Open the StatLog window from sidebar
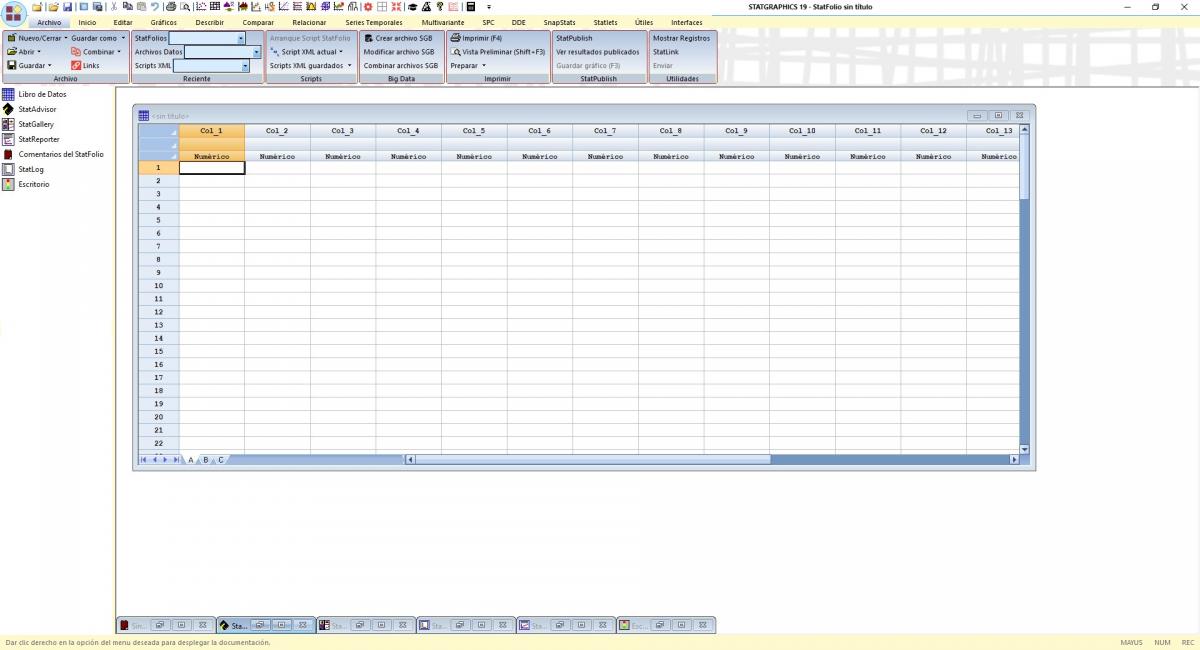Image resolution: width=1200 pixels, height=650 pixels. [x=31, y=169]
